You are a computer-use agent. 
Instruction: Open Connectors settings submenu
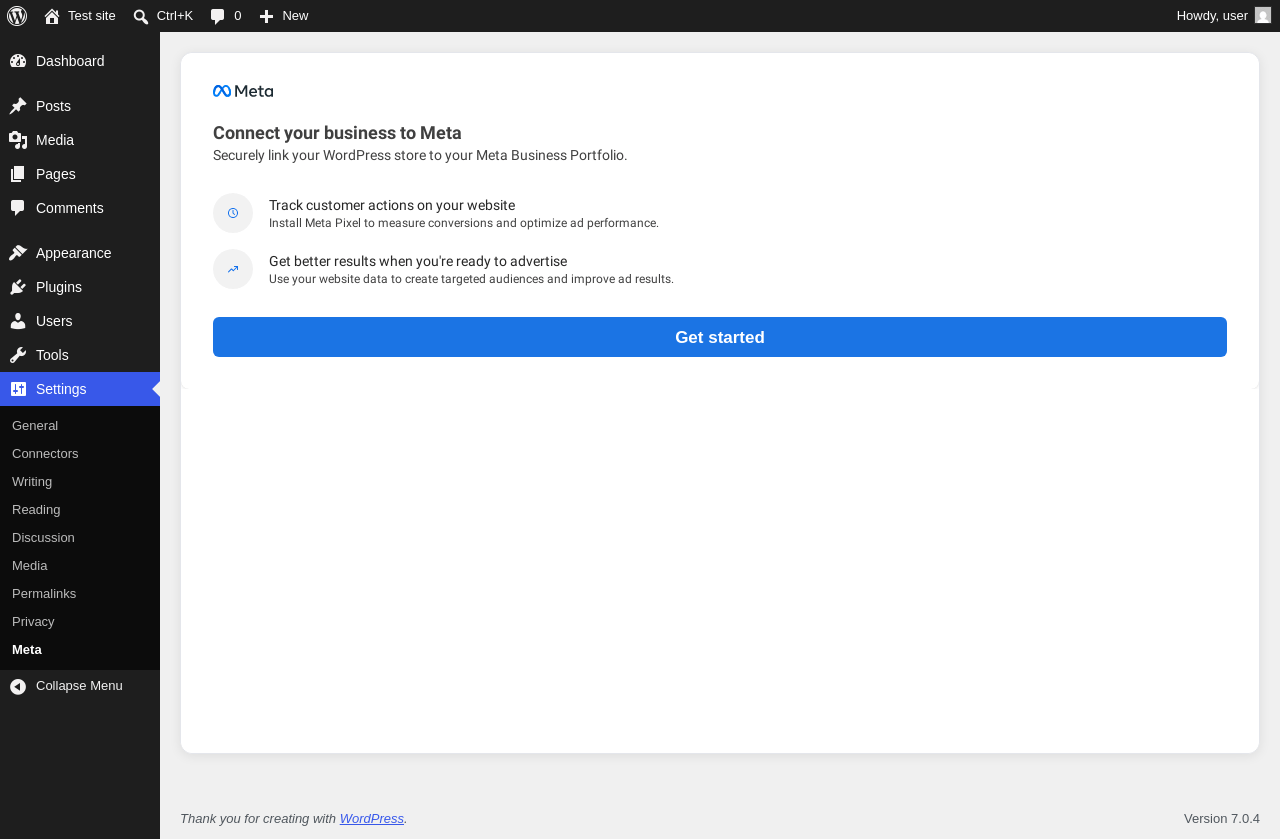click(x=80, y=454)
